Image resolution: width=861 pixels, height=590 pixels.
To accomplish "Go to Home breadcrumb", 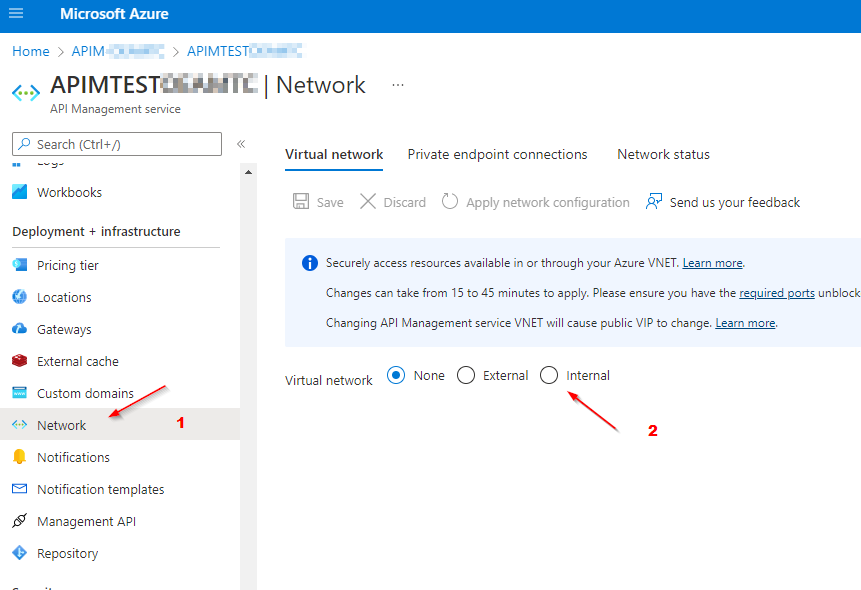I will tap(31, 51).
